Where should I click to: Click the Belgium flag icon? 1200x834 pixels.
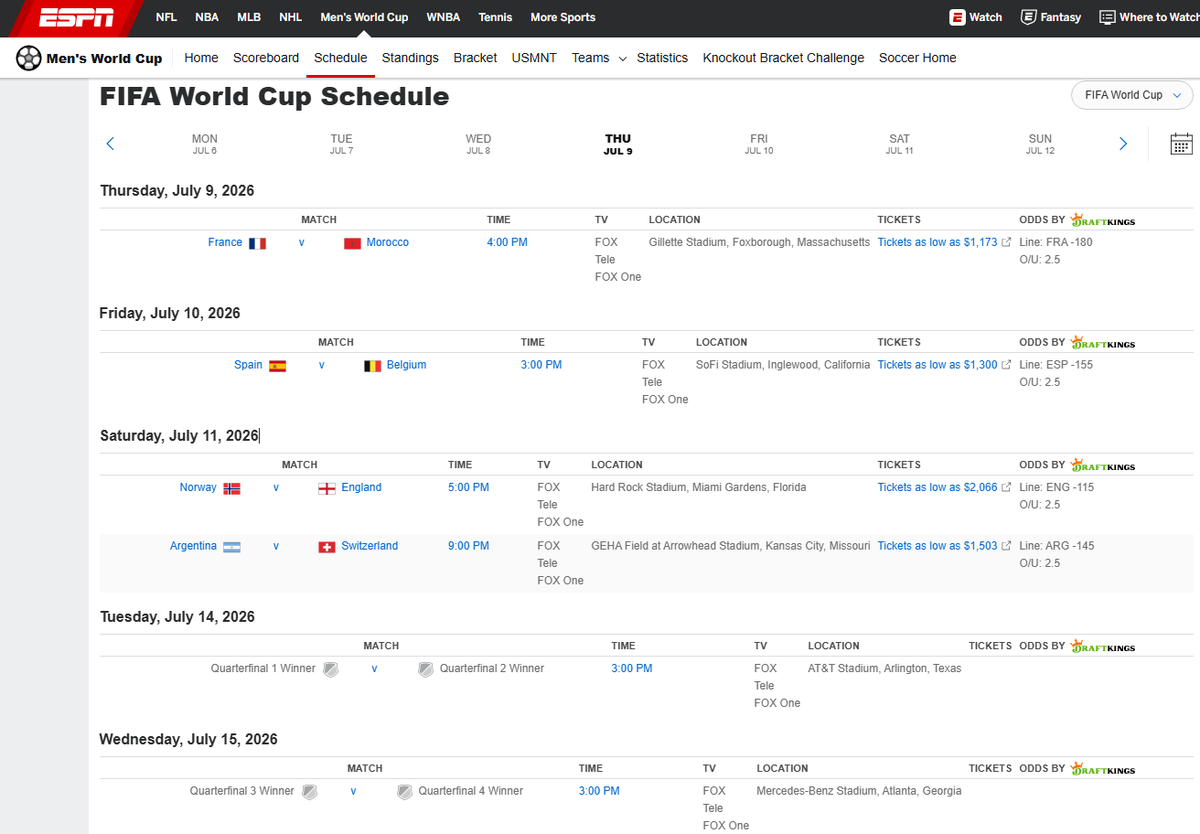pyautogui.click(x=372, y=366)
